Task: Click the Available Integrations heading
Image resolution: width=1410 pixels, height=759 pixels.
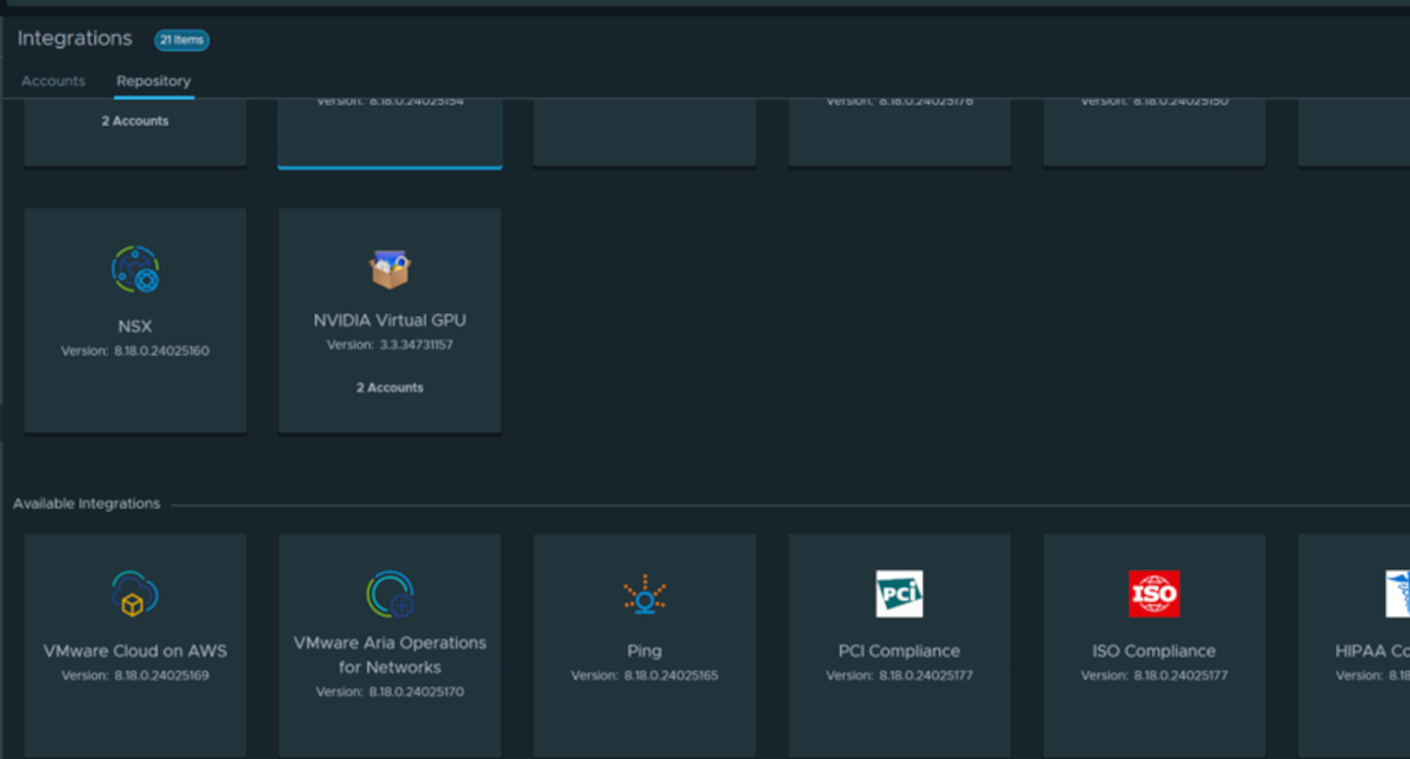Action: coord(87,504)
